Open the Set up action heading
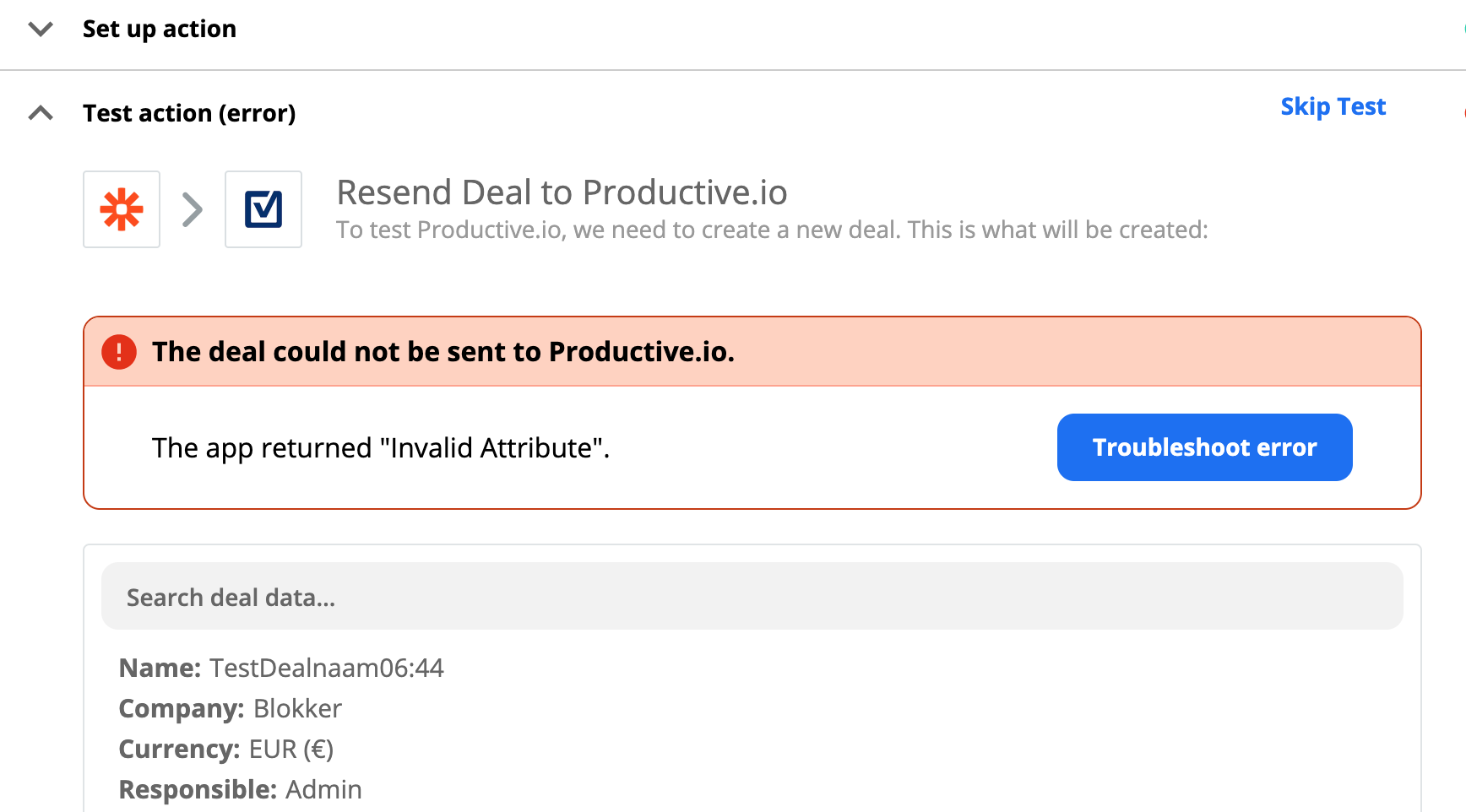 click(160, 29)
